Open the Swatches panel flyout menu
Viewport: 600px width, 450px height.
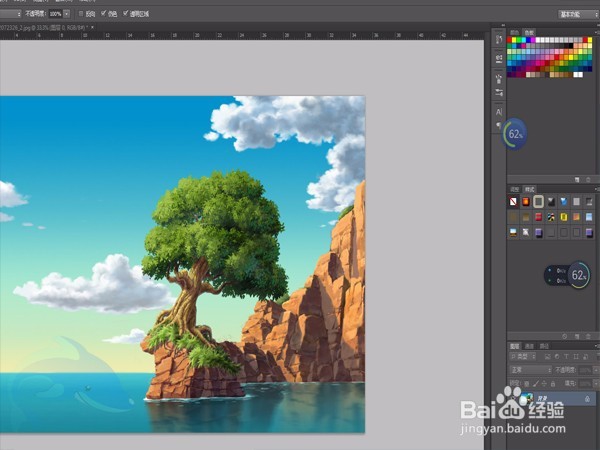tap(596, 33)
